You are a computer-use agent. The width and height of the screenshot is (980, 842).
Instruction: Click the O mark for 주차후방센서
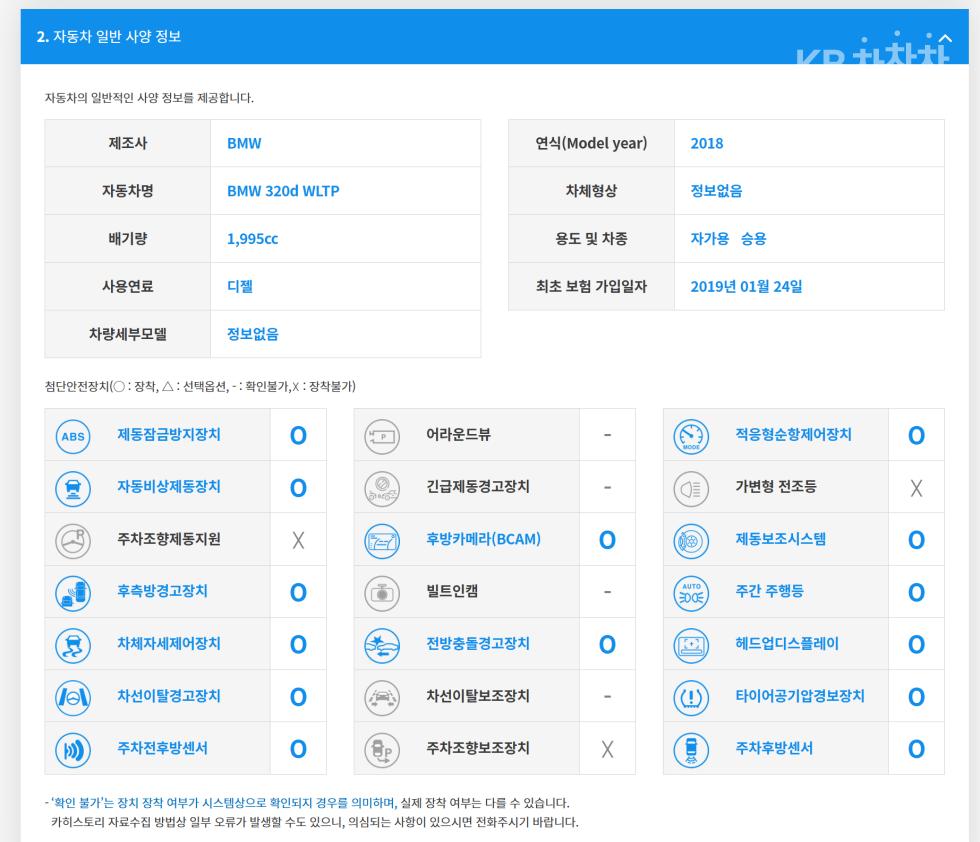coord(916,749)
